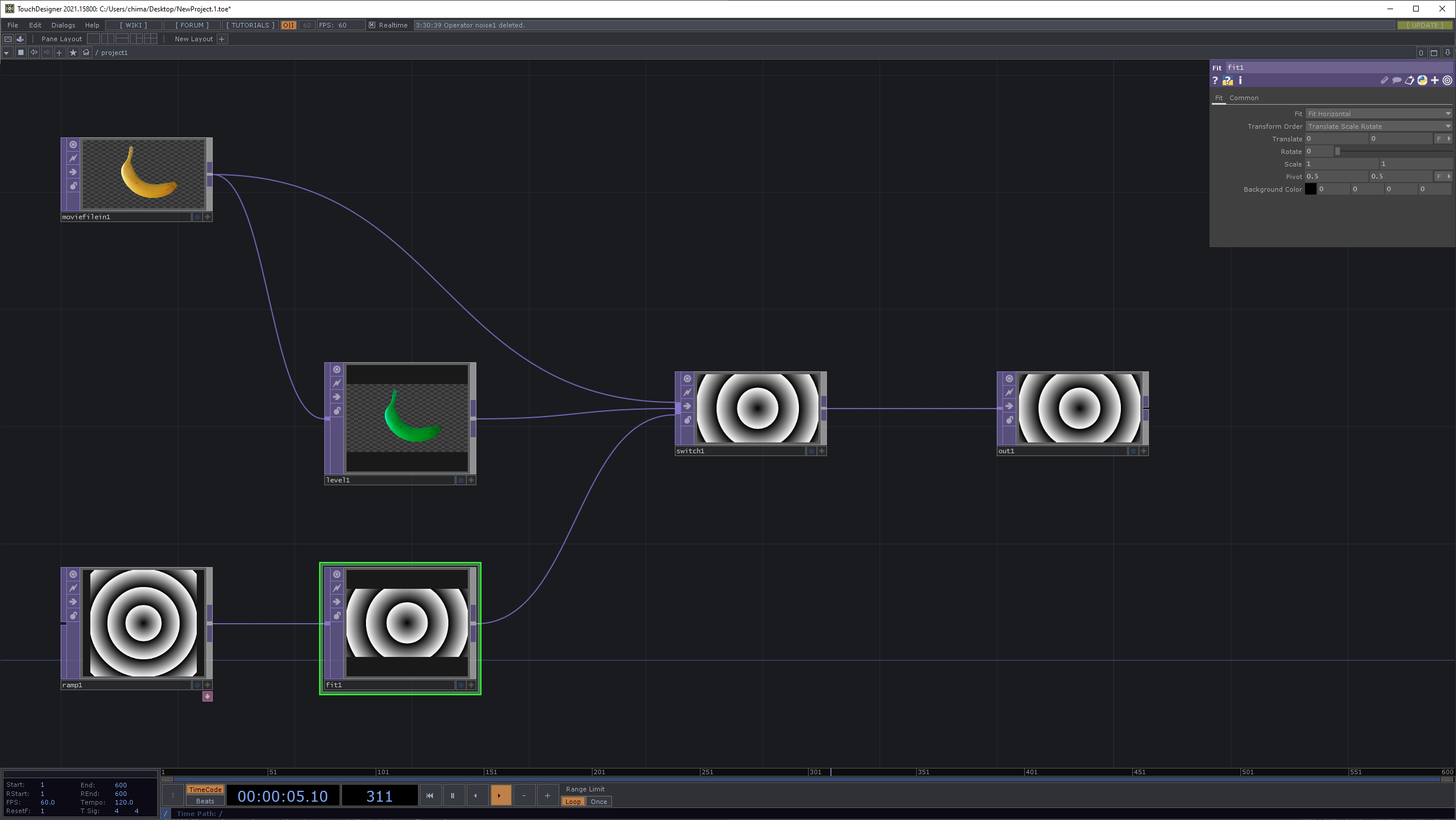Image resolution: width=1456 pixels, height=820 pixels.
Task: Toggle the O|I power button
Action: [289, 25]
